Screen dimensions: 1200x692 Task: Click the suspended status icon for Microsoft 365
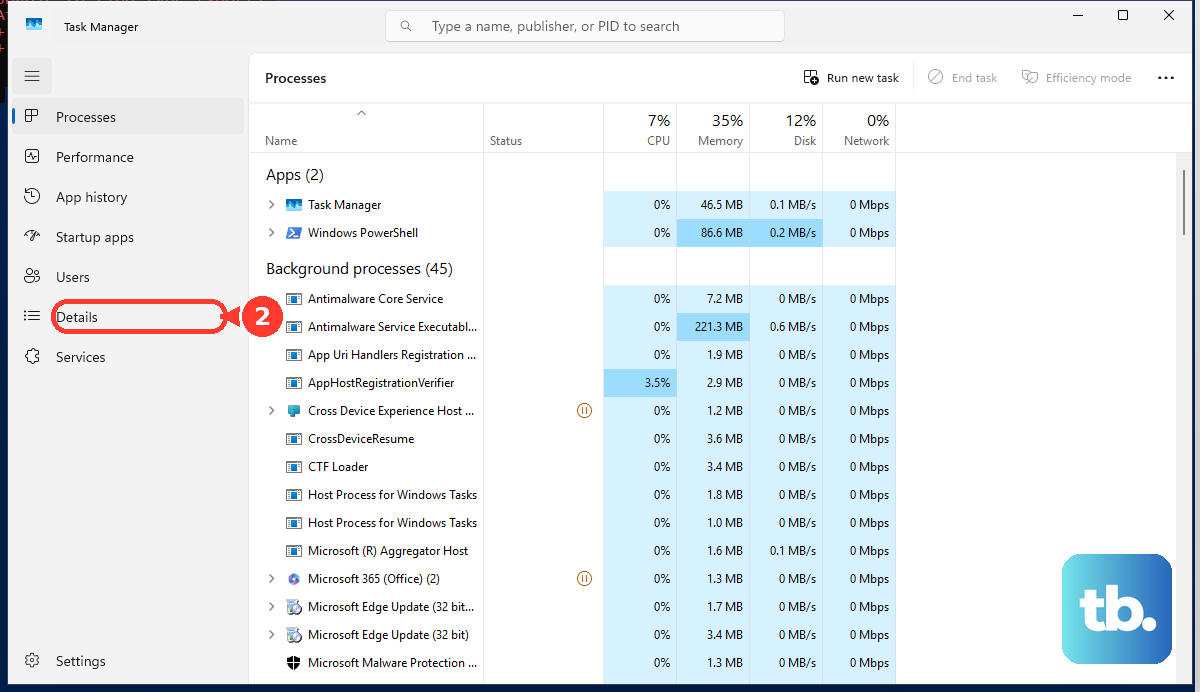[x=585, y=579]
